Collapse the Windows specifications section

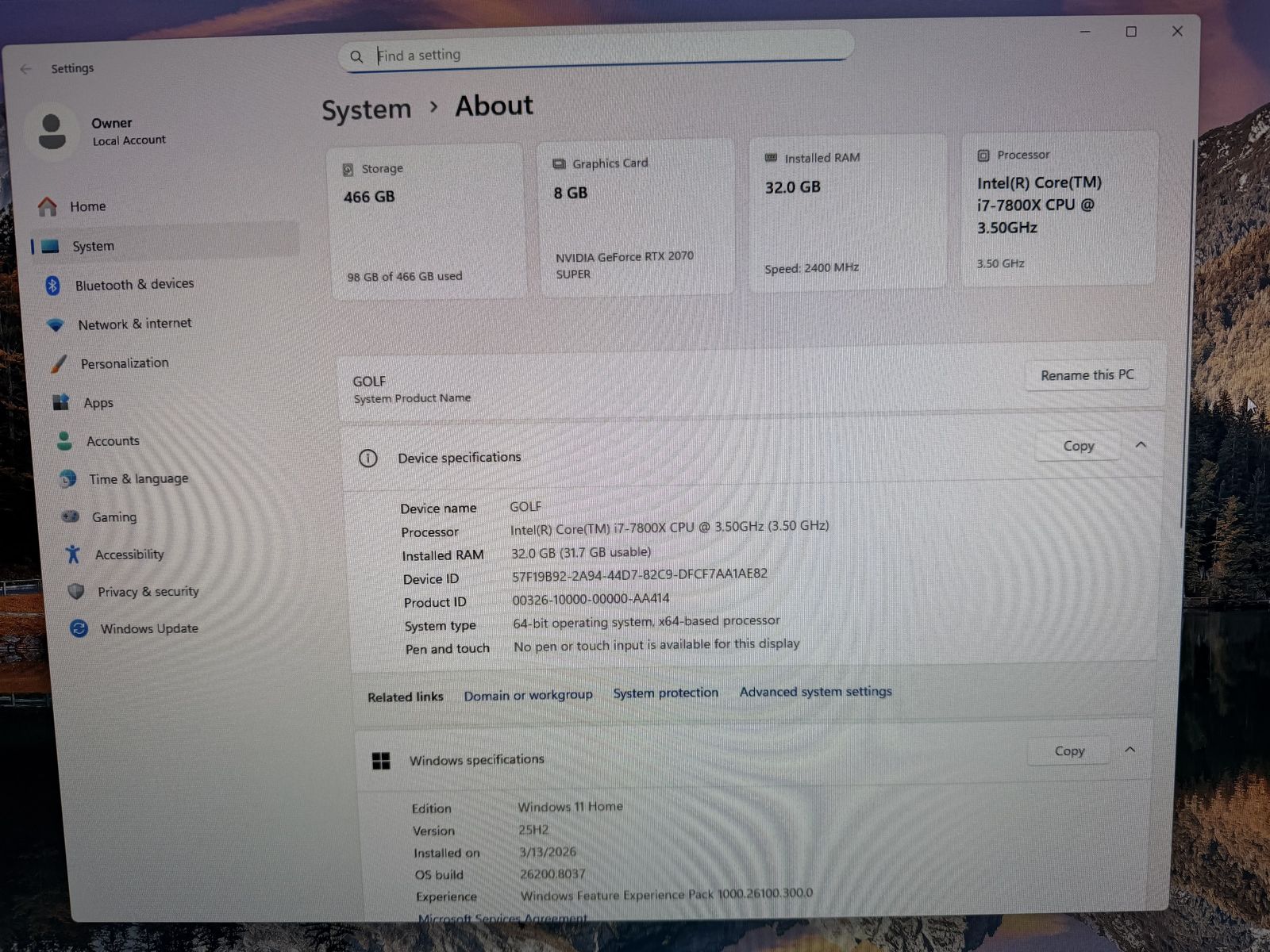tap(1130, 750)
